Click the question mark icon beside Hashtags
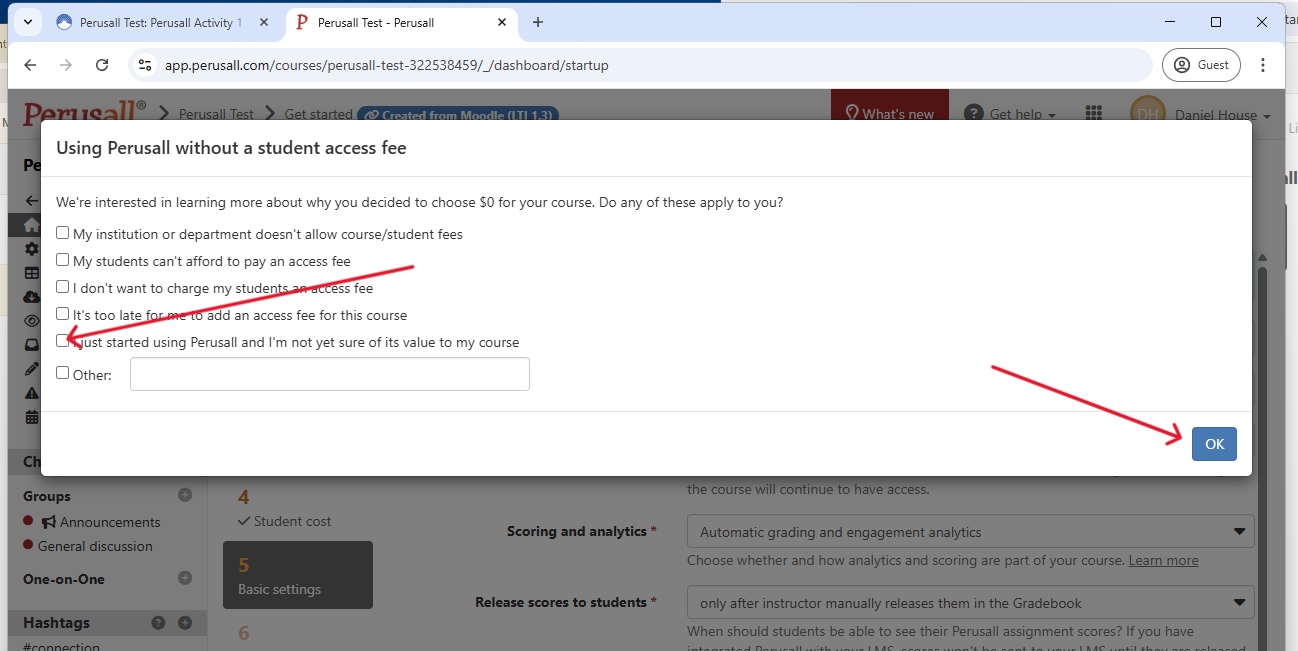1298x651 pixels. coord(158,623)
